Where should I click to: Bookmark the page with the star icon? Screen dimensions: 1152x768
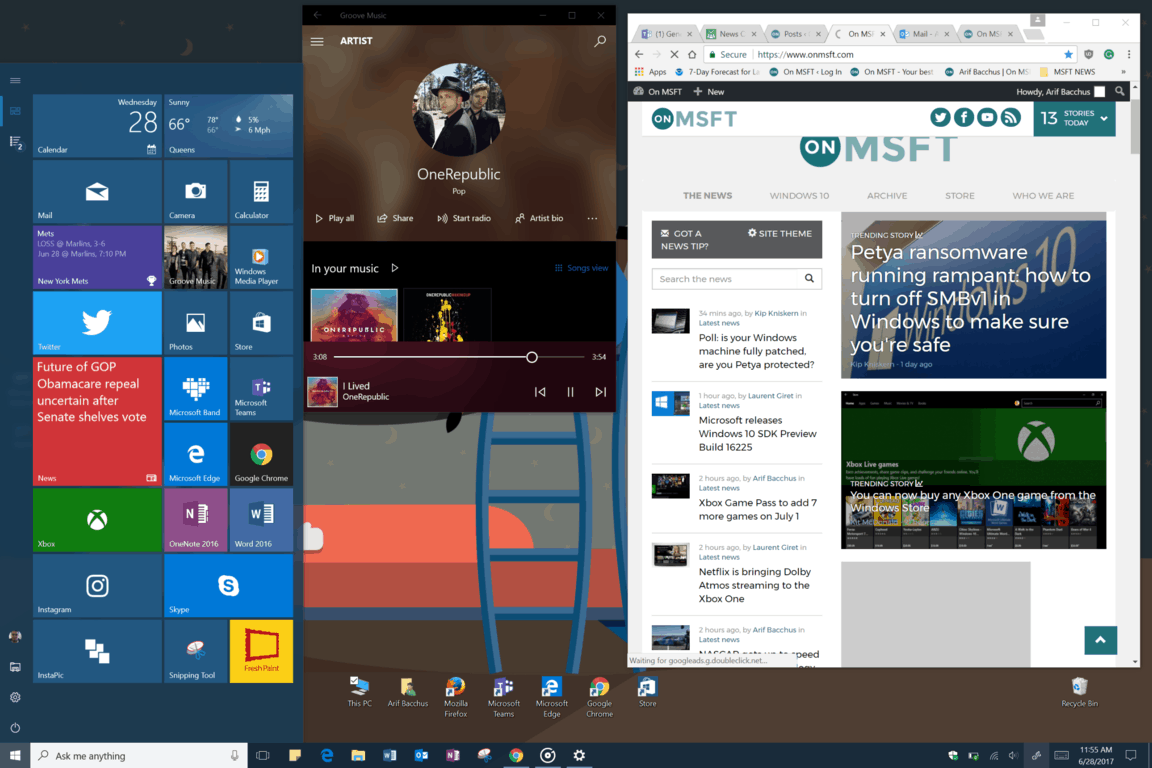(1068, 55)
